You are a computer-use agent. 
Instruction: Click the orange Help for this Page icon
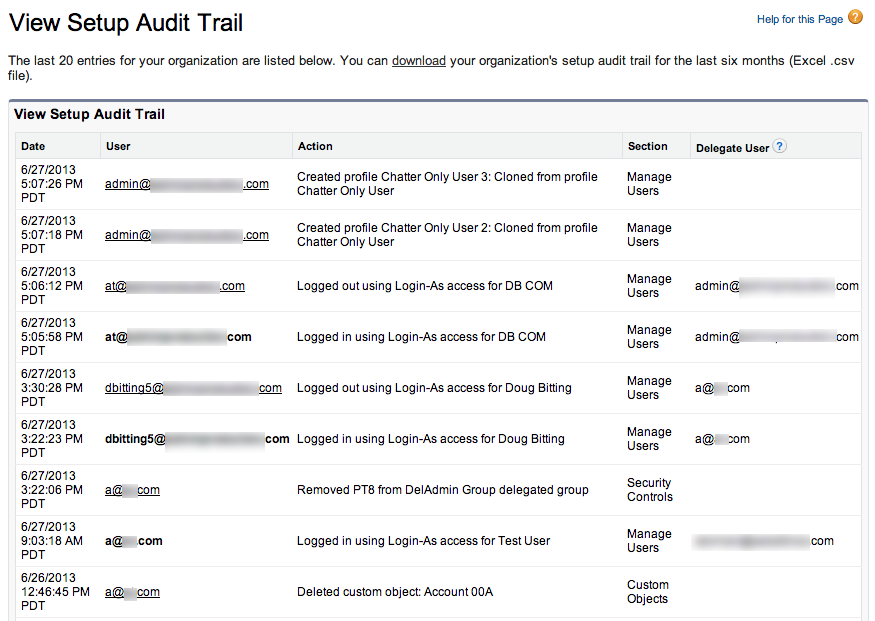[x=856, y=17]
